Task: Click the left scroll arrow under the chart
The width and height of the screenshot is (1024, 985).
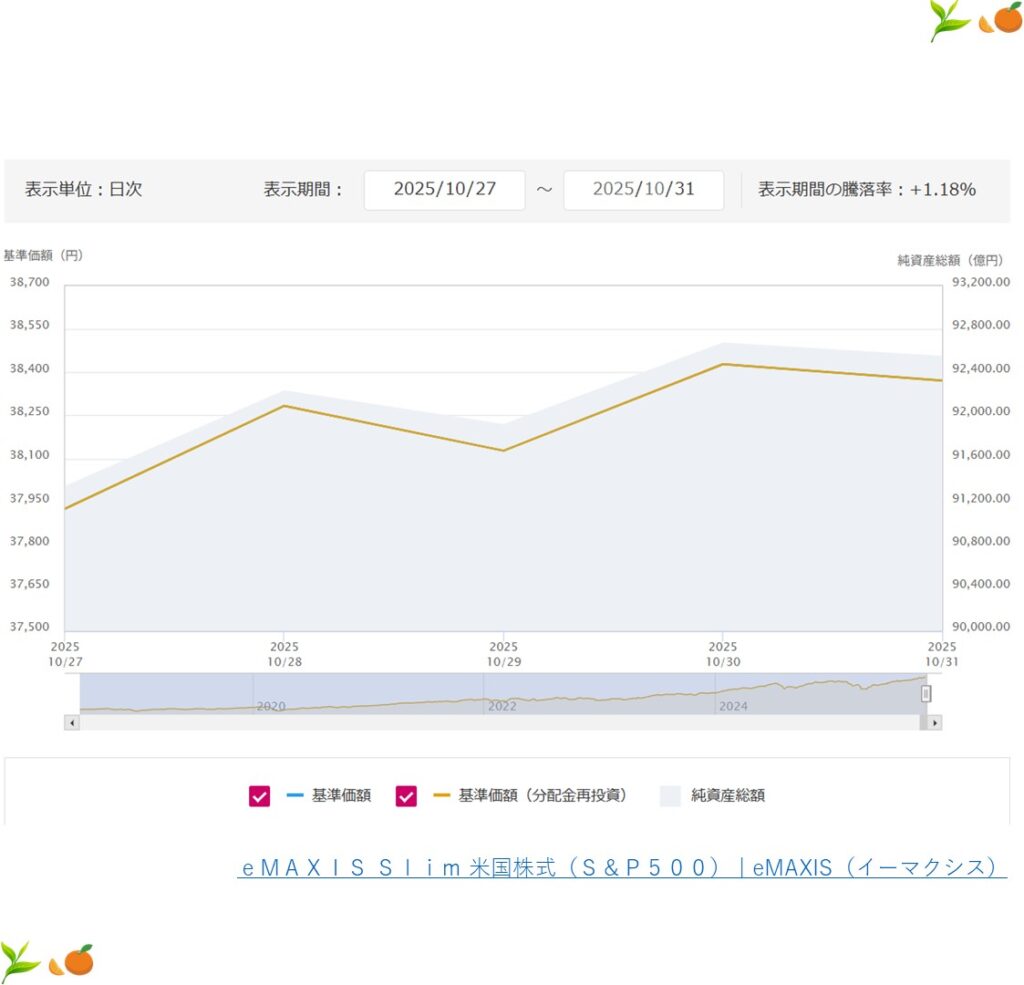Action: click(x=71, y=722)
